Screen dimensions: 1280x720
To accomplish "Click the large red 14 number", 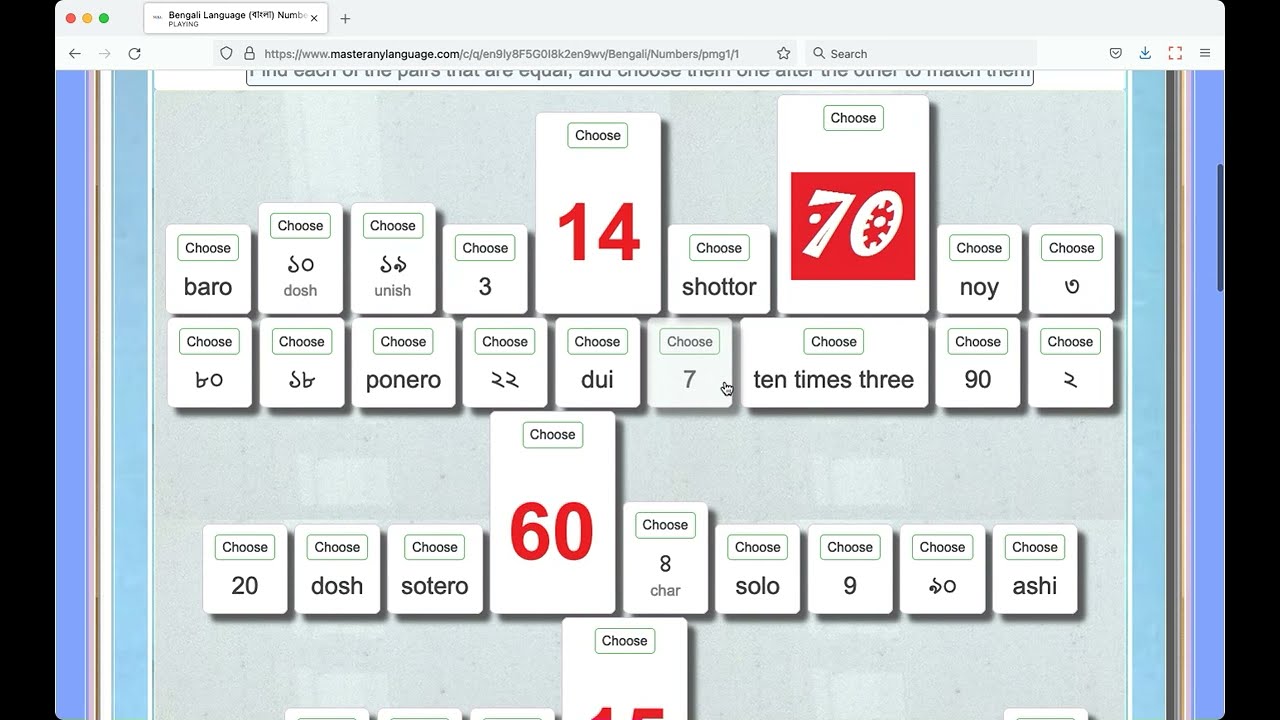I will (598, 233).
